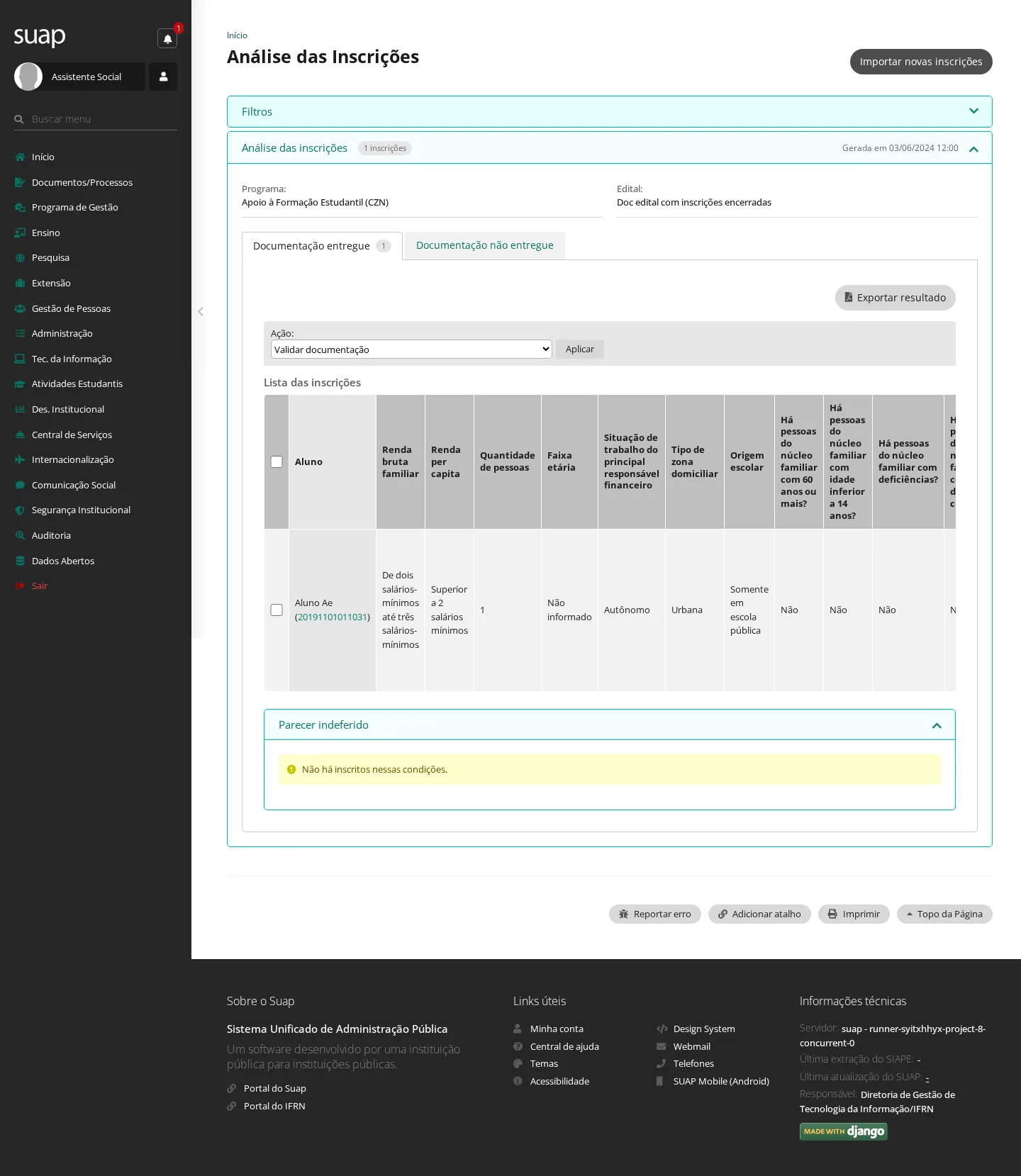Click Exportar resultado button
The width and height of the screenshot is (1021, 1176).
[896, 298]
